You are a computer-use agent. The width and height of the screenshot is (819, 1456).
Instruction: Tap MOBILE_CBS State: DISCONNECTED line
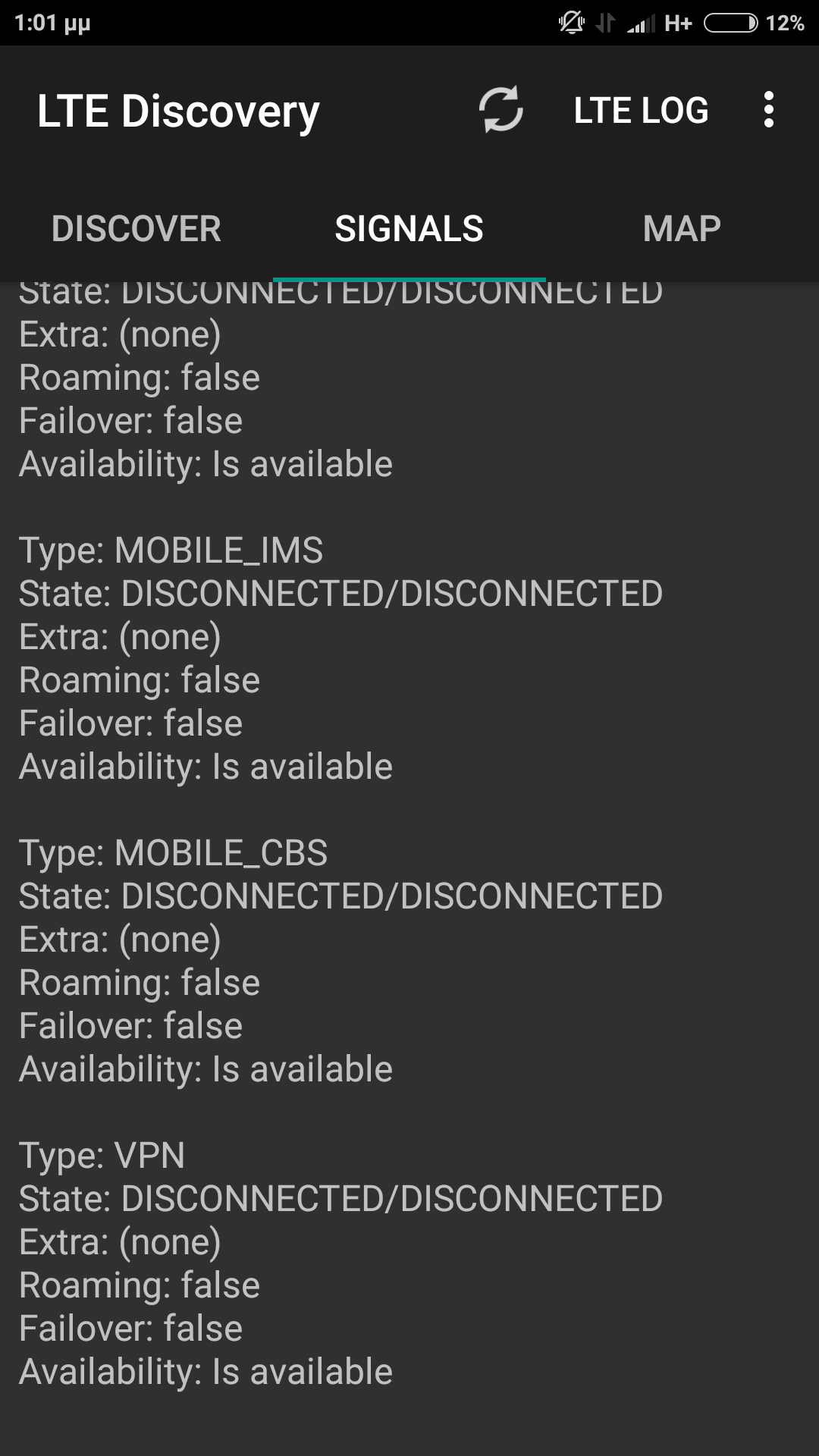click(340, 896)
